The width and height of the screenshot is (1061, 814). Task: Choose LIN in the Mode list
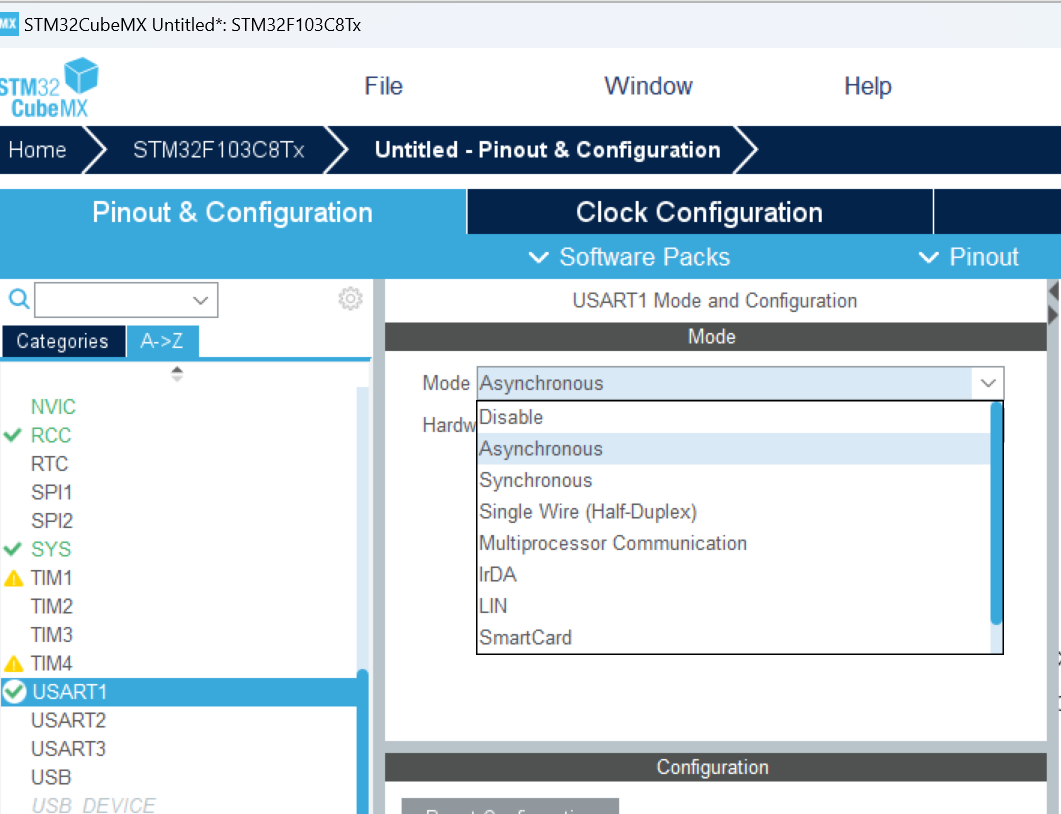pyautogui.click(x=733, y=606)
